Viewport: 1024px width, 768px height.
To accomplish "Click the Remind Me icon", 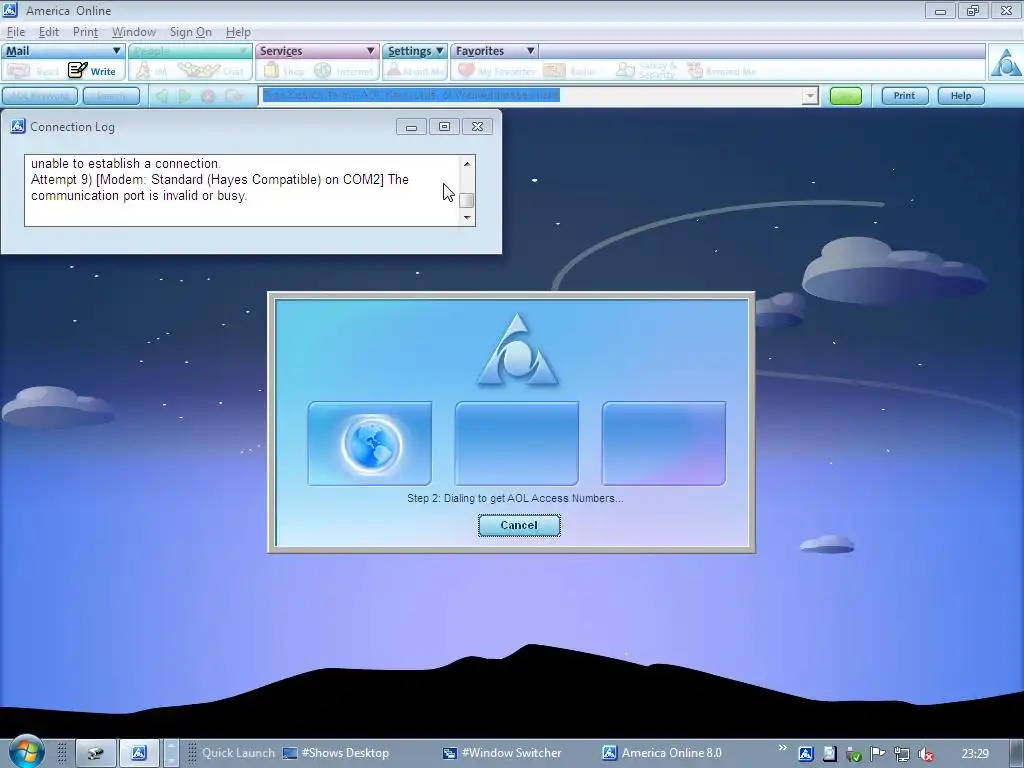I will coord(695,70).
